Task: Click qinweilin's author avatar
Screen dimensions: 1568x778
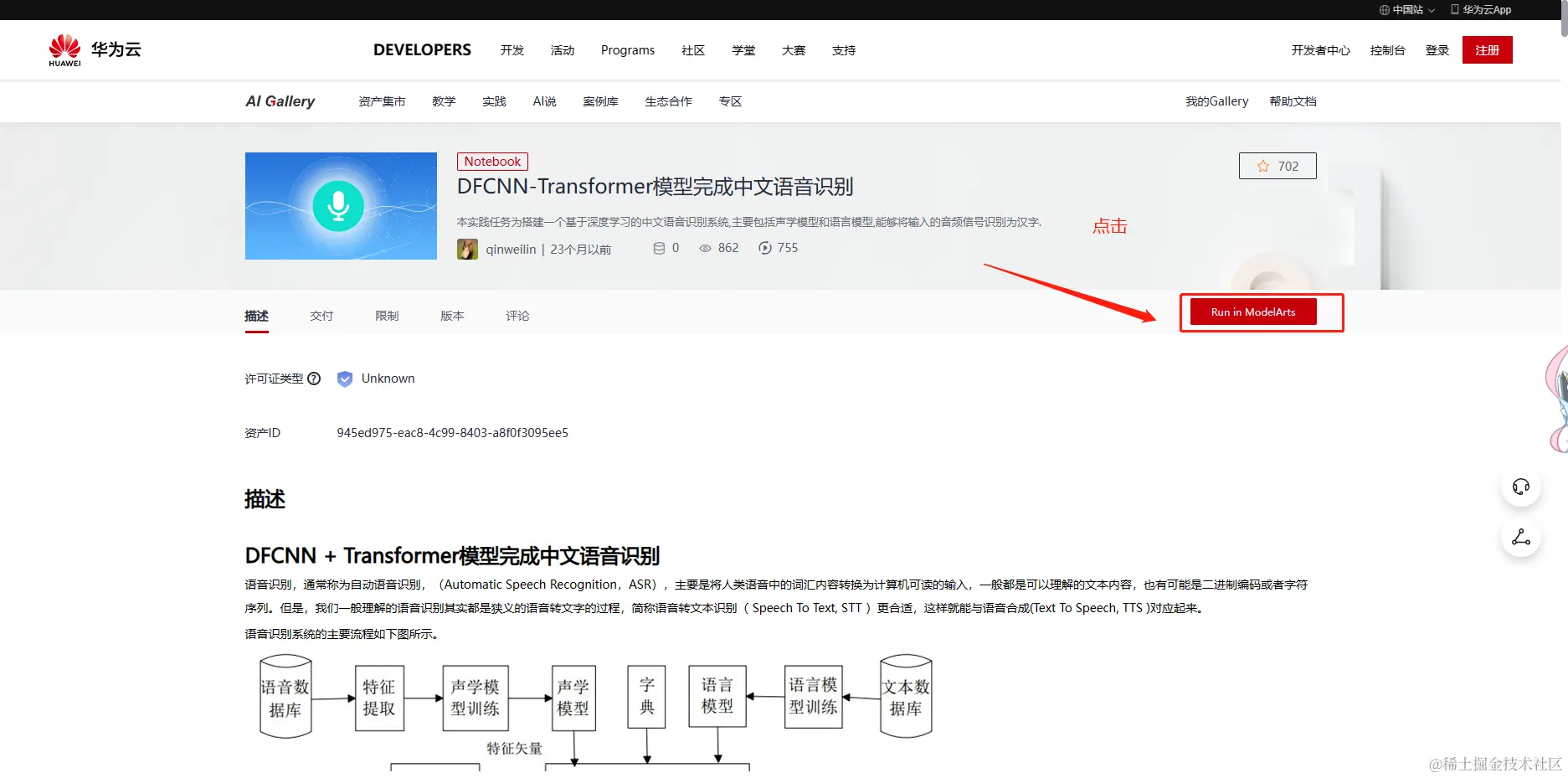Action: pyautogui.click(x=467, y=249)
